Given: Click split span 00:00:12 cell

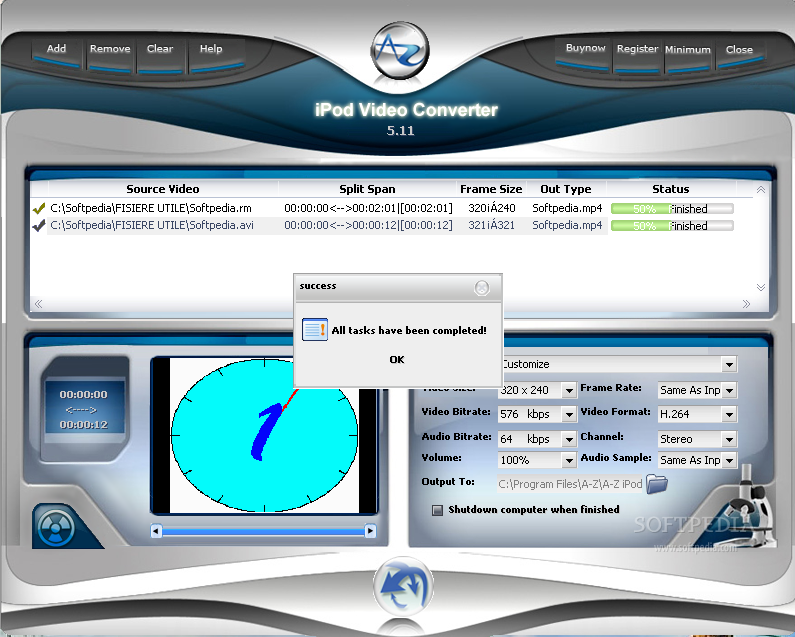Looking at the screenshot, I should 368,226.
